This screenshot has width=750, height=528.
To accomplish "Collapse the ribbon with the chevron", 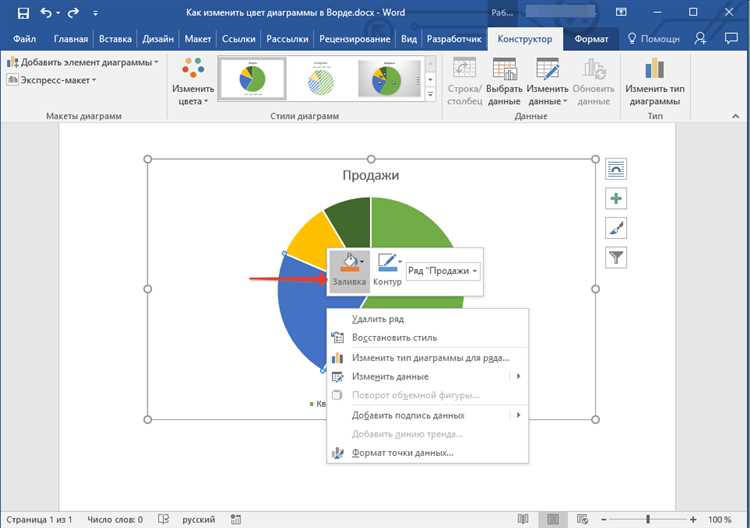I will (735, 116).
